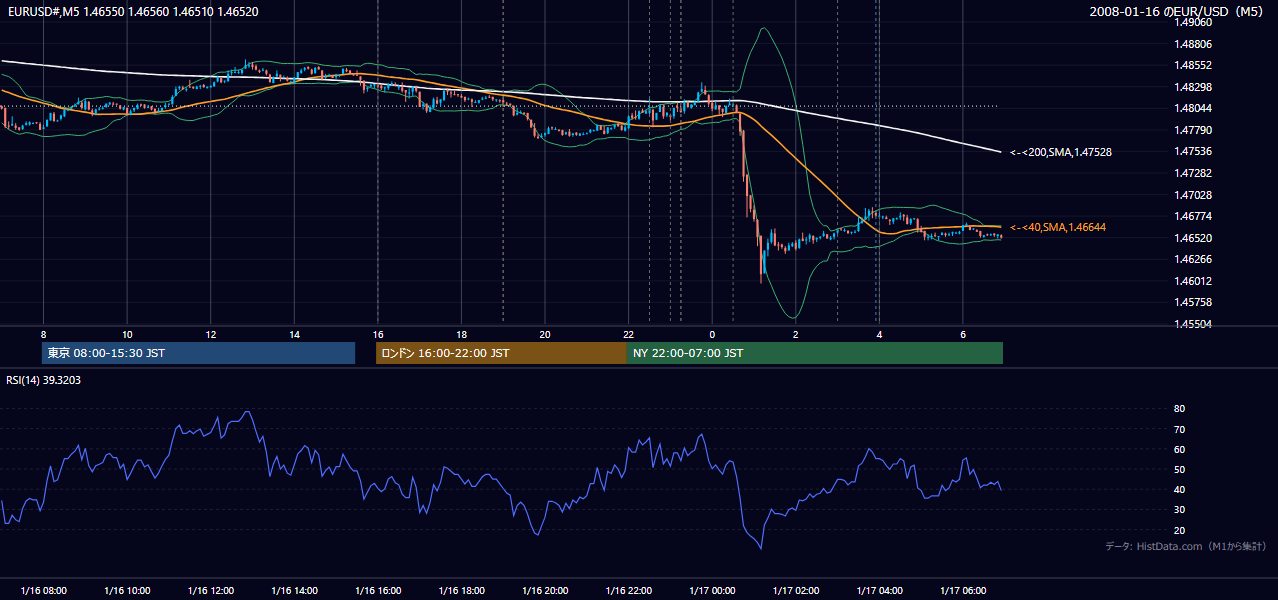Click bottom time label 1/16 20:00
The image size is (1278, 600).
545,591
